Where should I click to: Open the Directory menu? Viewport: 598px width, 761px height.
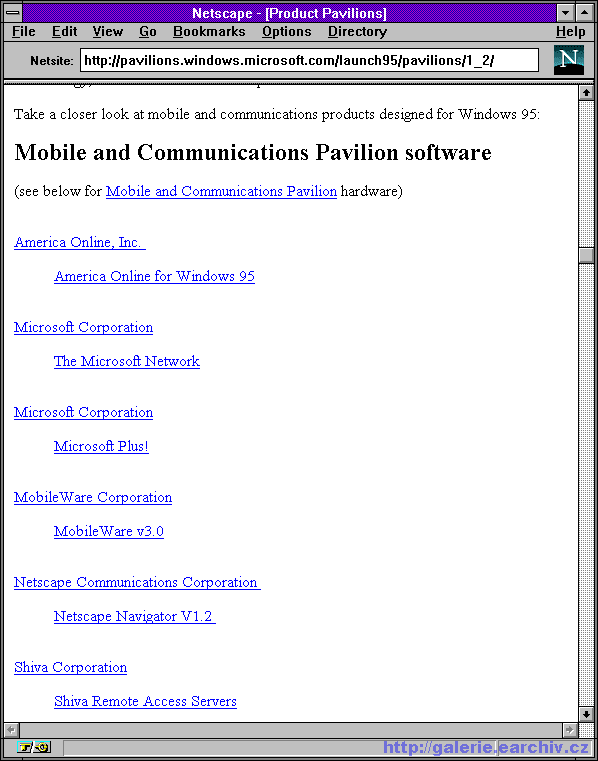click(x=357, y=32)
